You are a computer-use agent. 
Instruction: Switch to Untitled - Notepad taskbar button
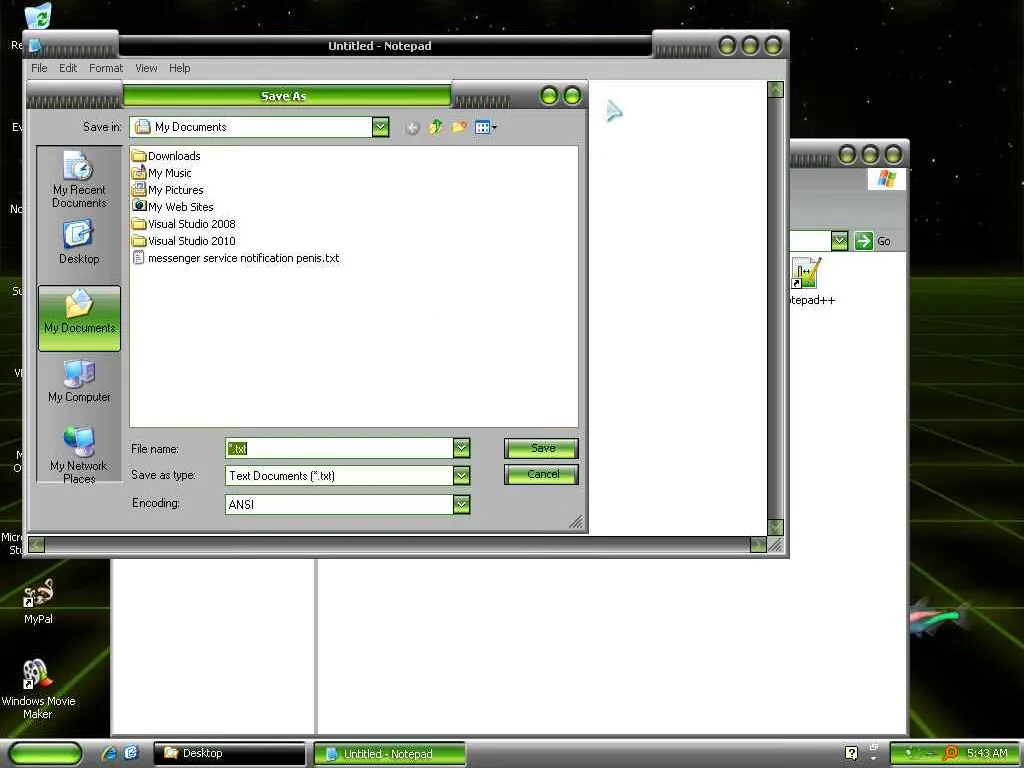[x=390, y=753]
